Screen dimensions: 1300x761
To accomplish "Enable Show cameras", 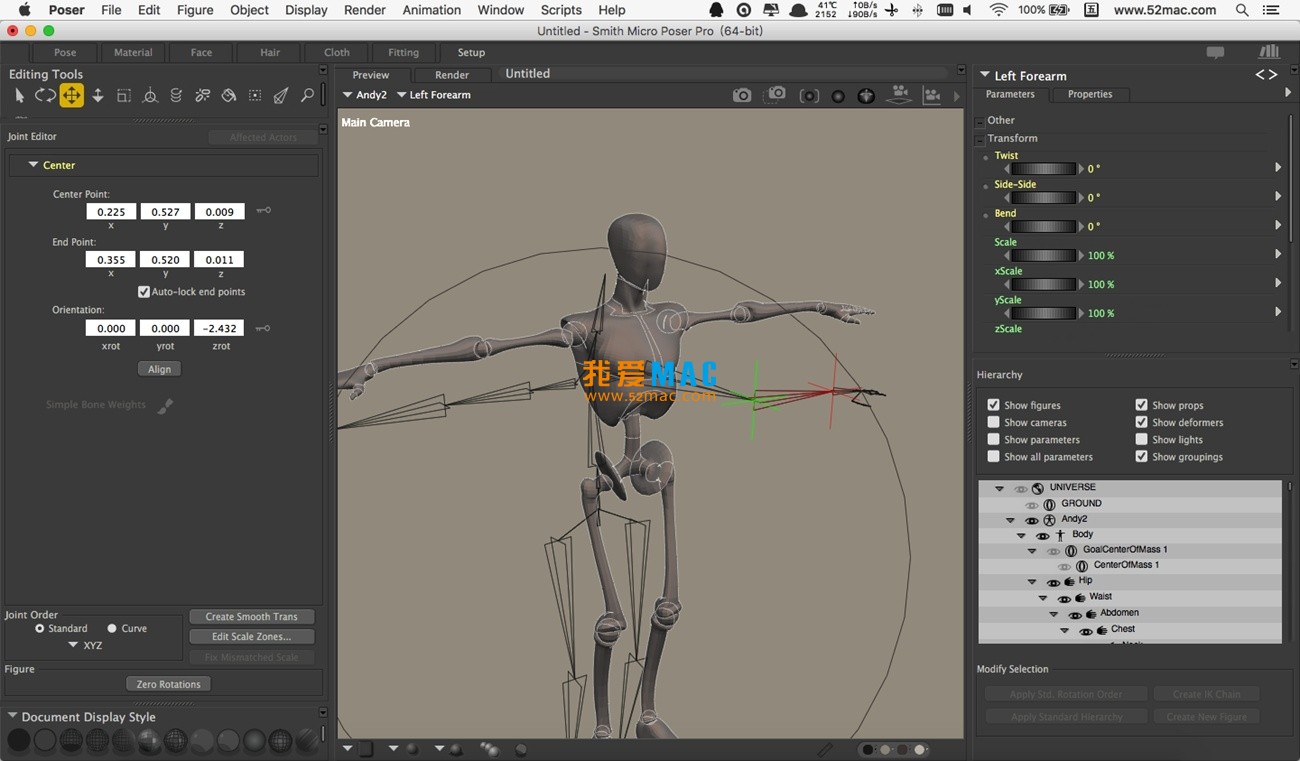I will 994,422.
